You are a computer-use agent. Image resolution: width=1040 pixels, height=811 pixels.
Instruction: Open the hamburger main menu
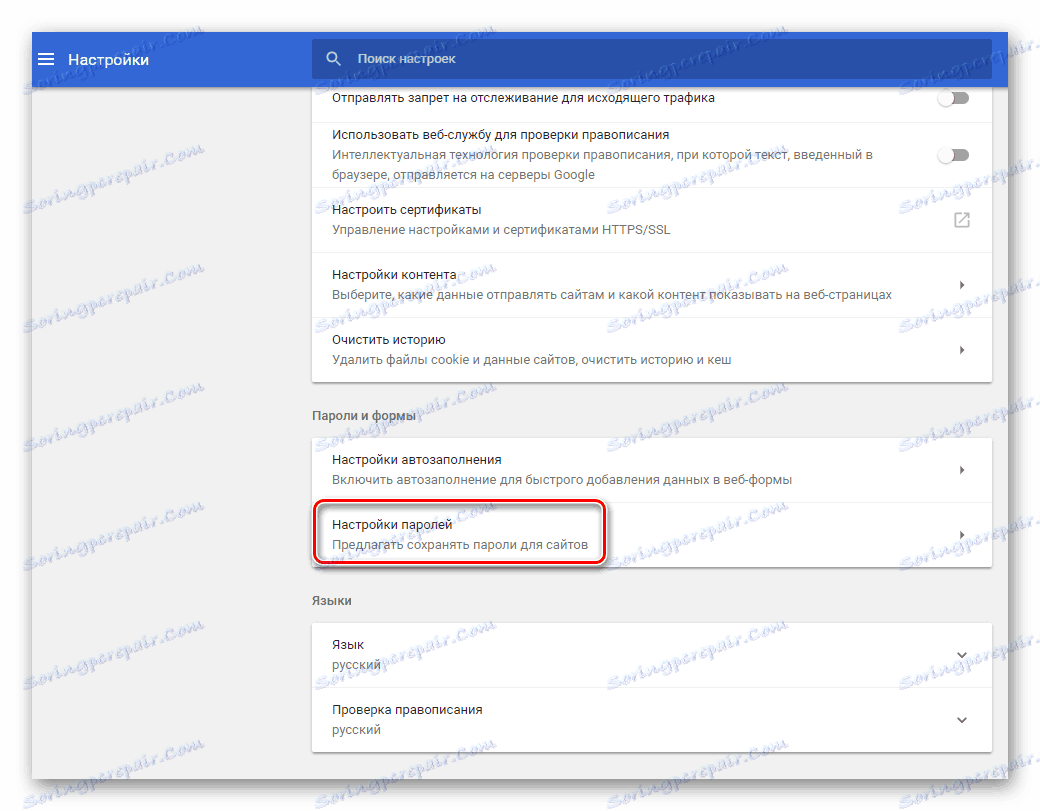[x=46, y=60]
